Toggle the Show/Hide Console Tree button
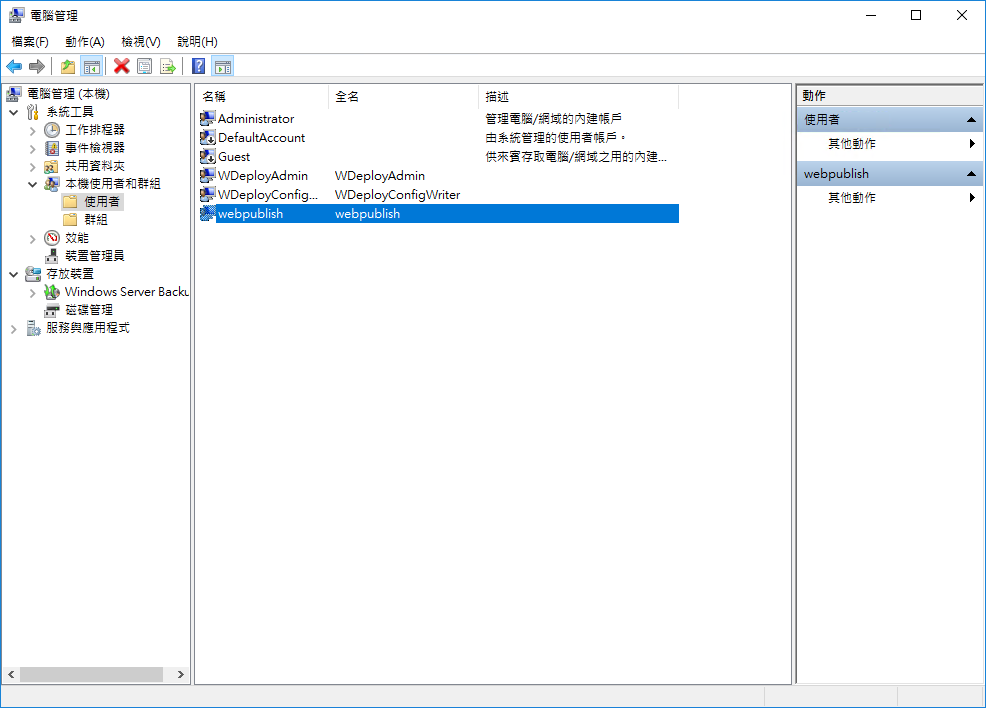The width and height of the screenshot is (986, 708). 91,66
